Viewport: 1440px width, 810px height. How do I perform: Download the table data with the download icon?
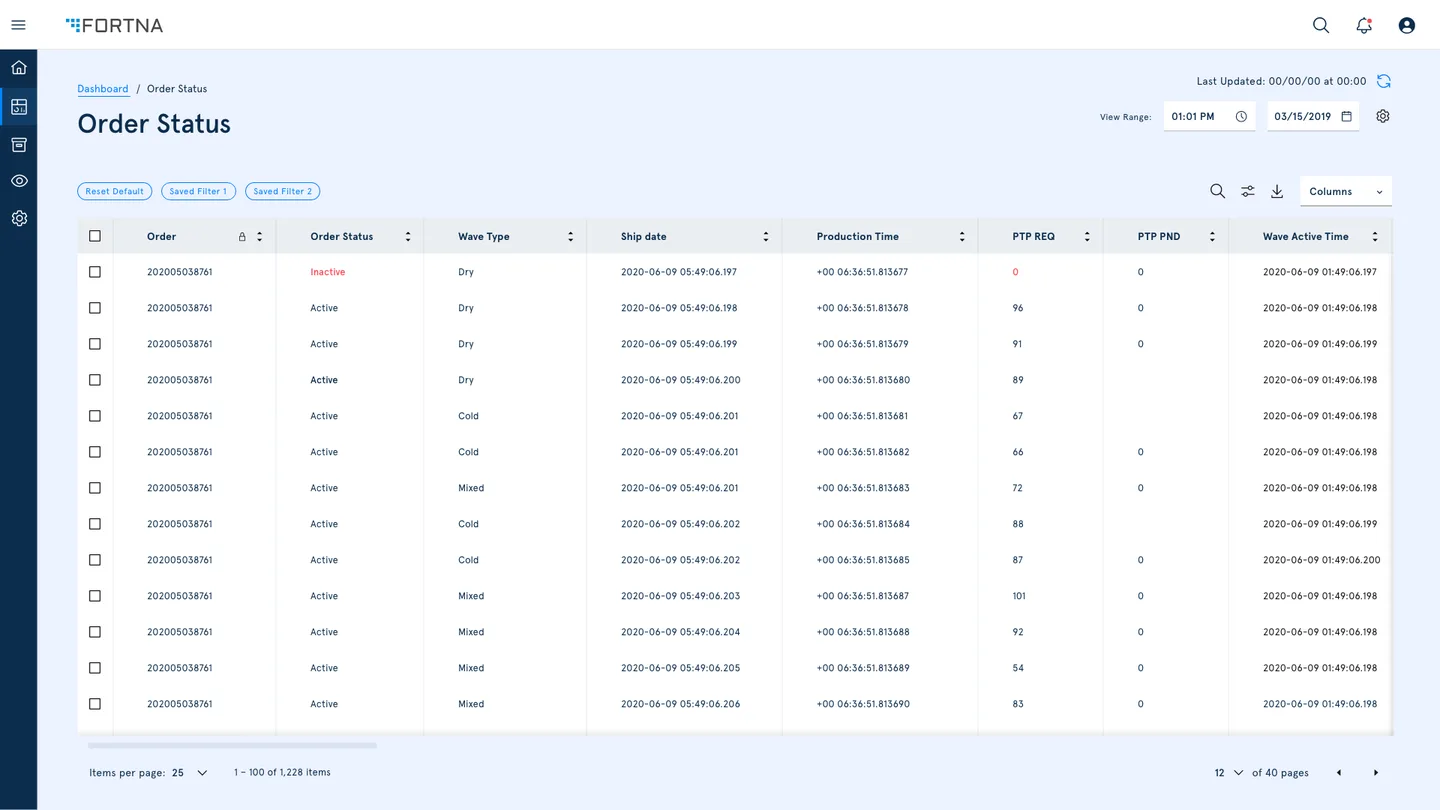(1277, 190)
